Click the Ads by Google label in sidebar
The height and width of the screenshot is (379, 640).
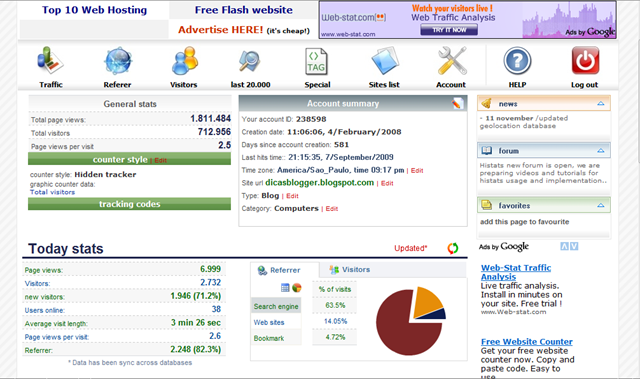click(x=504, y=246)
